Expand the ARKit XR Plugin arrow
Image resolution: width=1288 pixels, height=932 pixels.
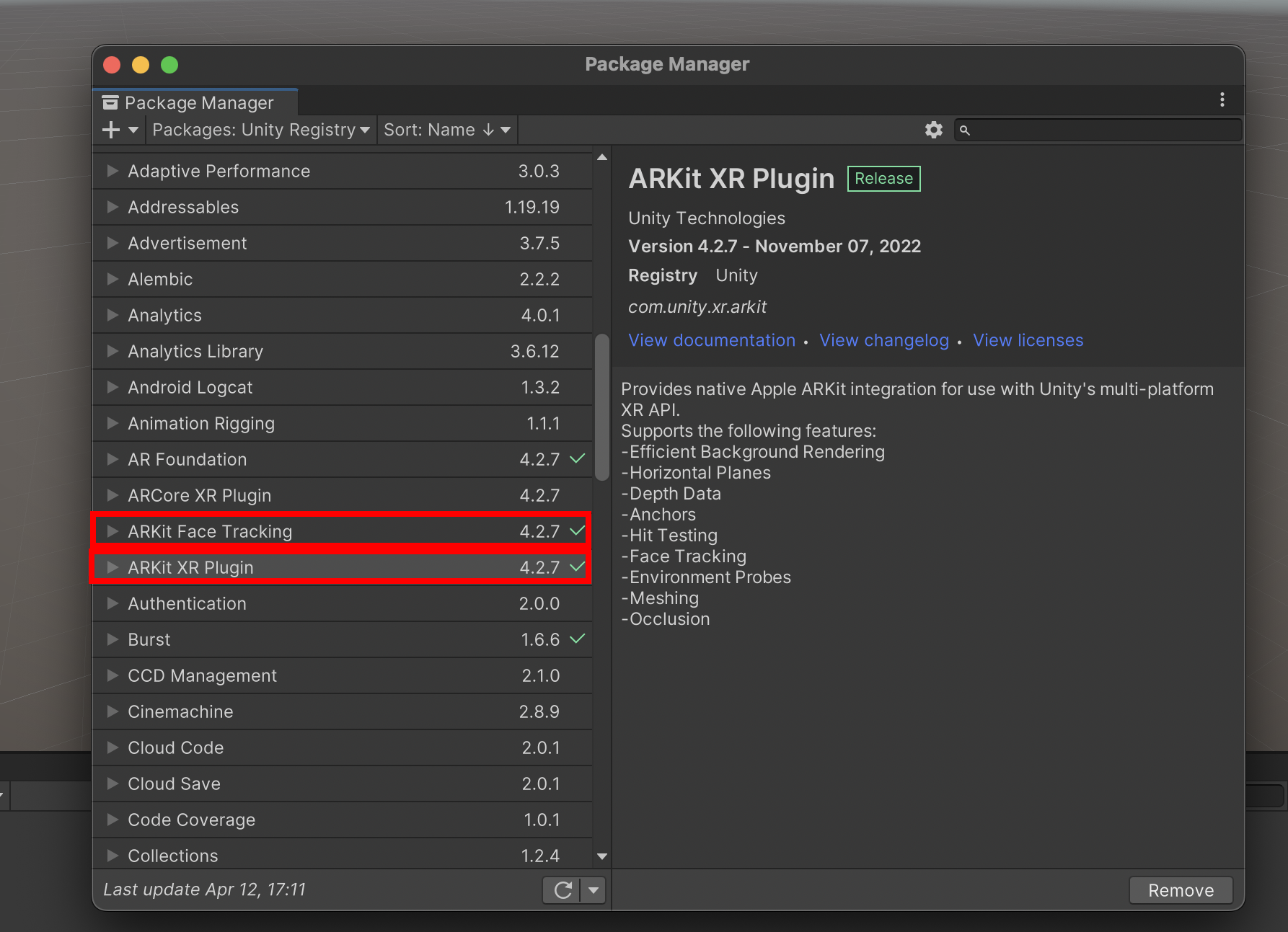pyautogui.click(x=113, y=567)
